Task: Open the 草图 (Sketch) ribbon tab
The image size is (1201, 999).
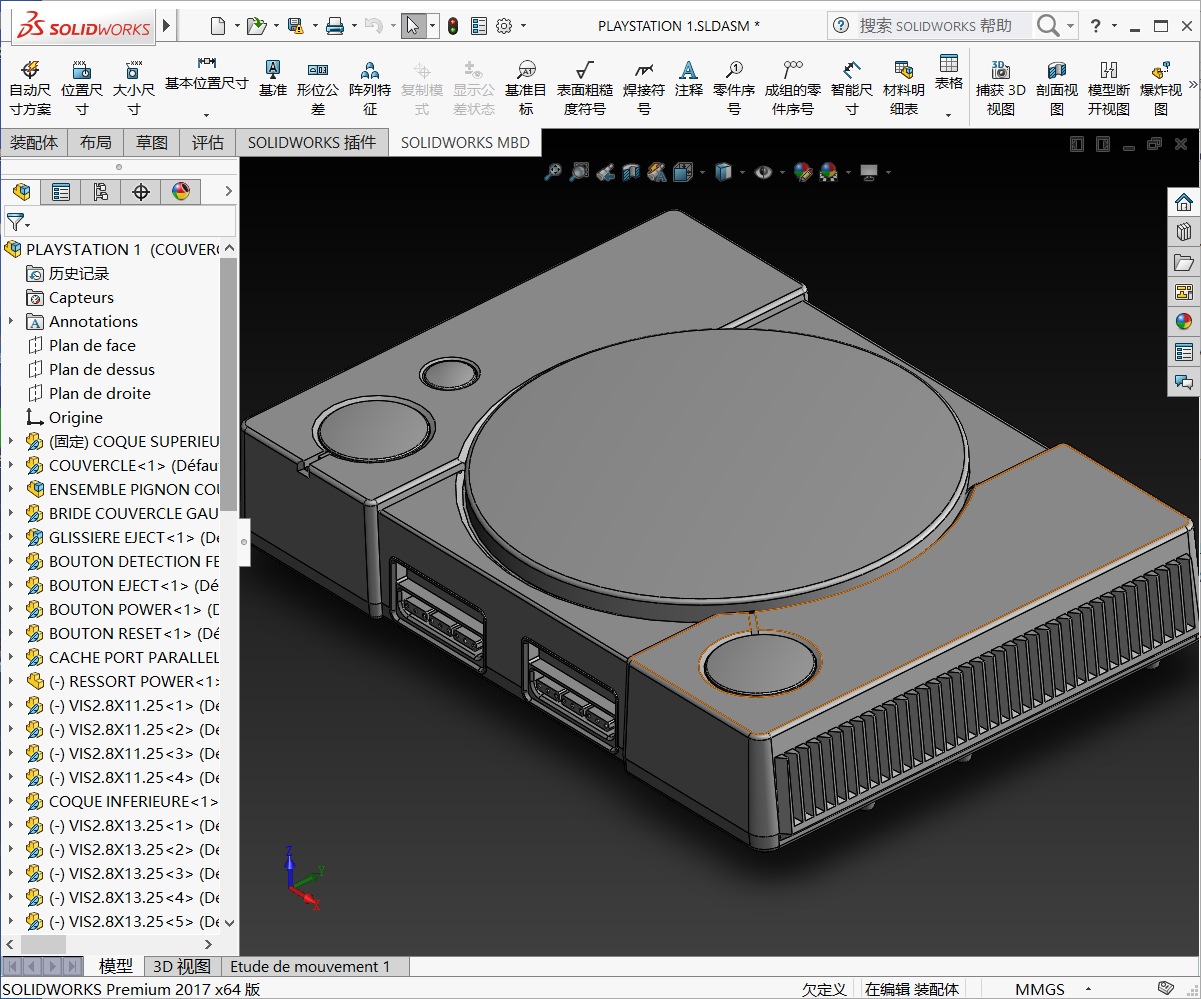Action: [x=152, y=143]
